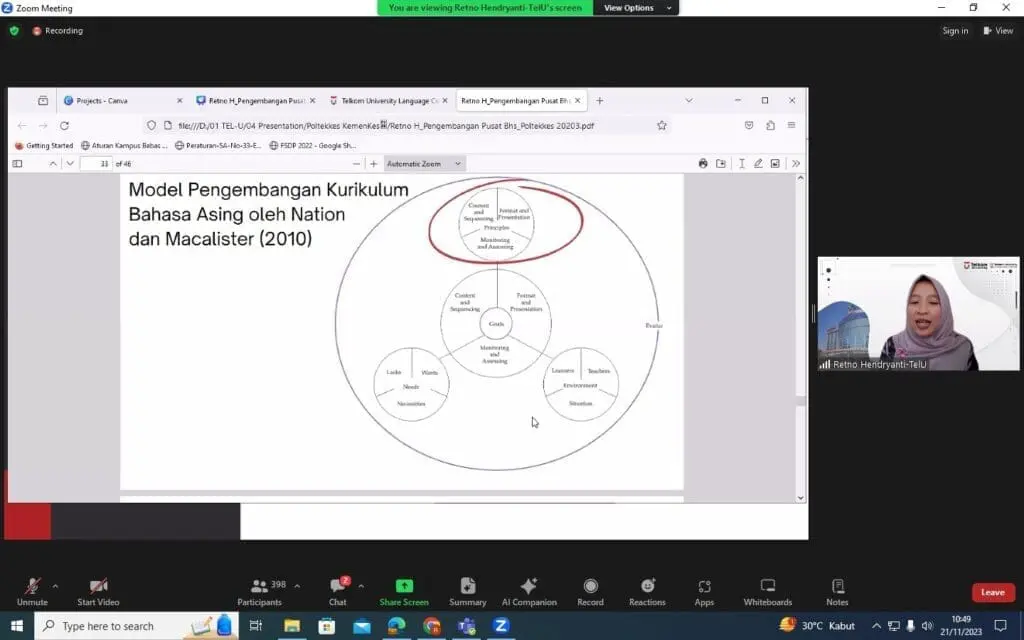Expand the Participants options arrow

297,586
